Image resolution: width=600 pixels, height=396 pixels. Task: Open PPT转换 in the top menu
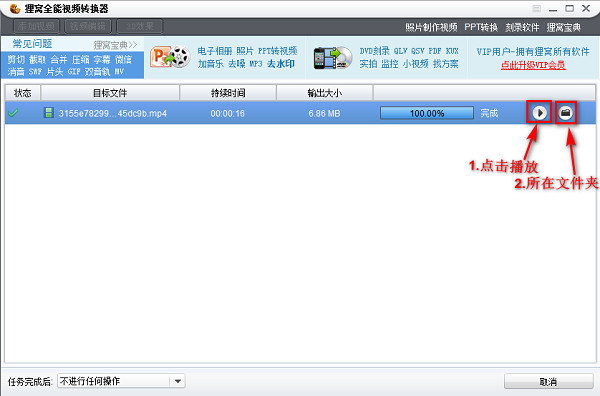[x=481, y=27]
